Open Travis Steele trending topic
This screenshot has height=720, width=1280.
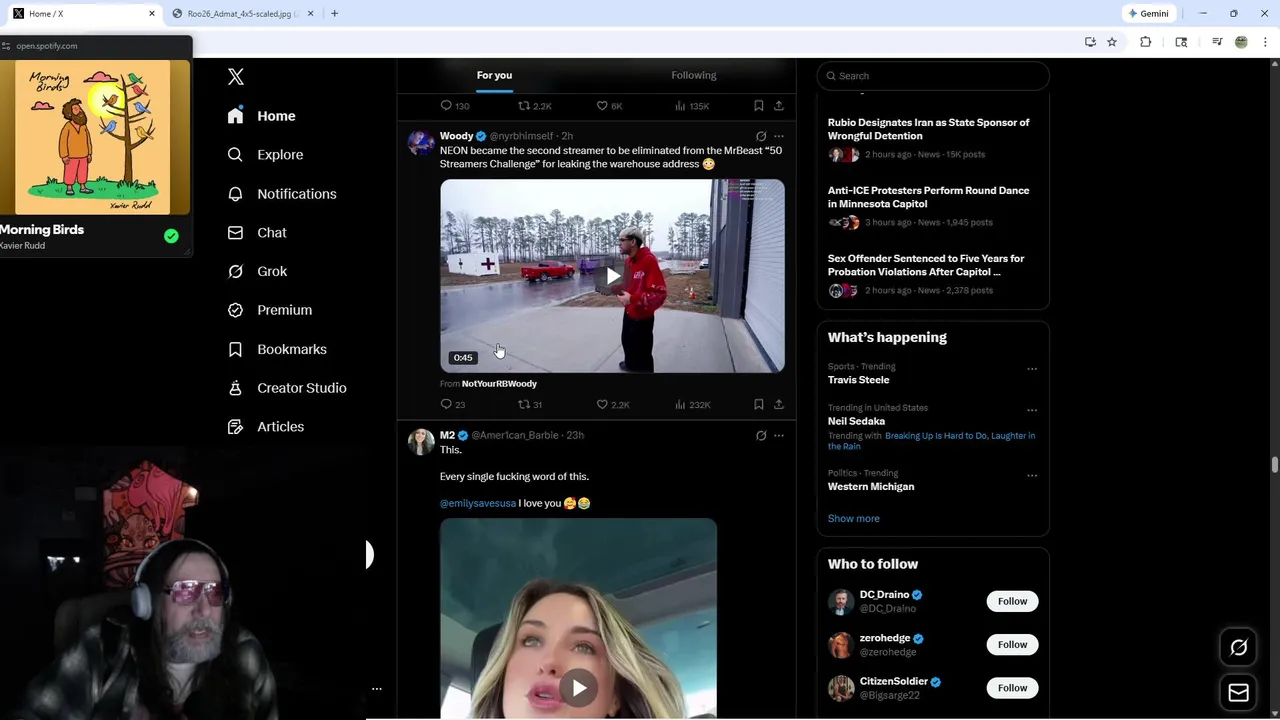pos(858,380)
